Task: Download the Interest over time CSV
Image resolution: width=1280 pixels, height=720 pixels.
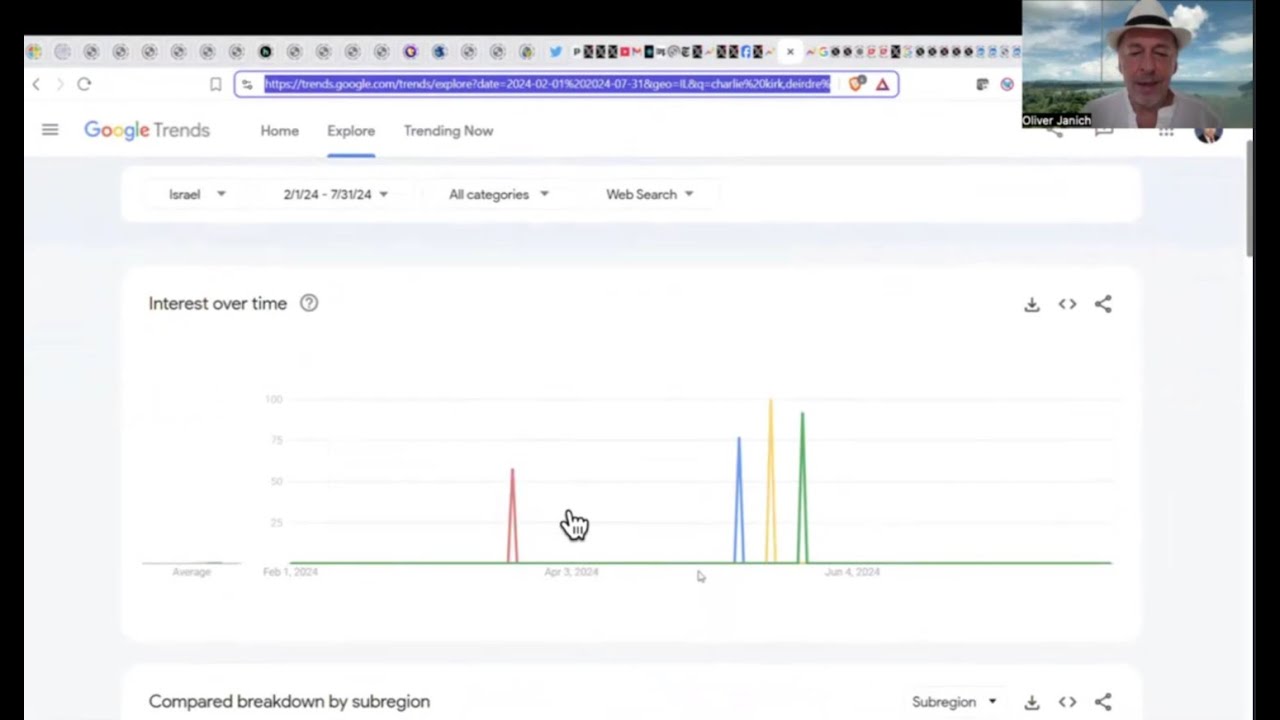Action: coord(1032,304)
